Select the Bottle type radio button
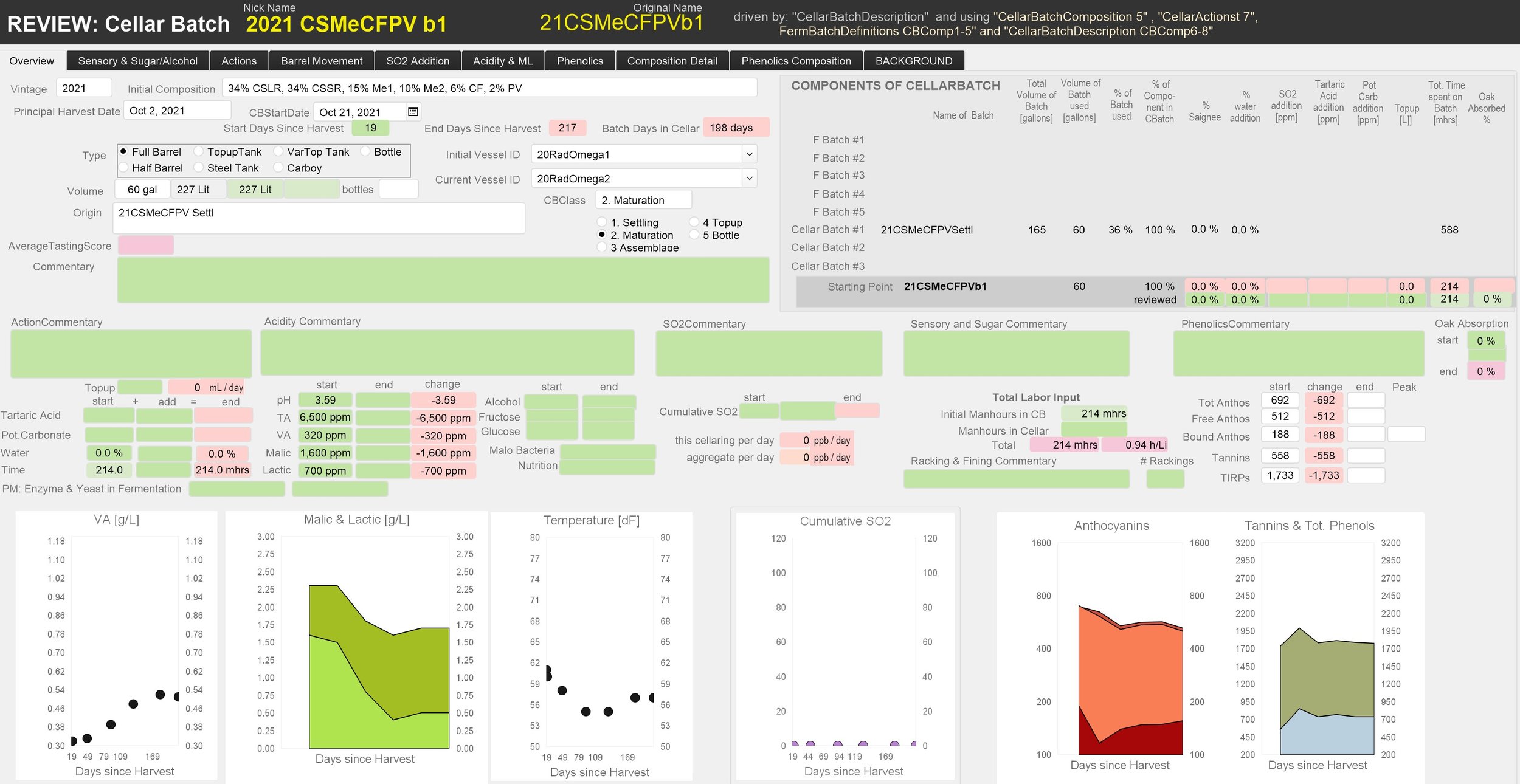 pos(365,151)
